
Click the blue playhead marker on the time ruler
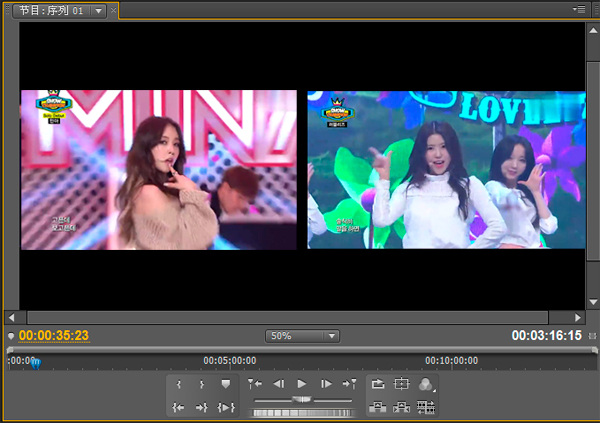click(36, 363)
